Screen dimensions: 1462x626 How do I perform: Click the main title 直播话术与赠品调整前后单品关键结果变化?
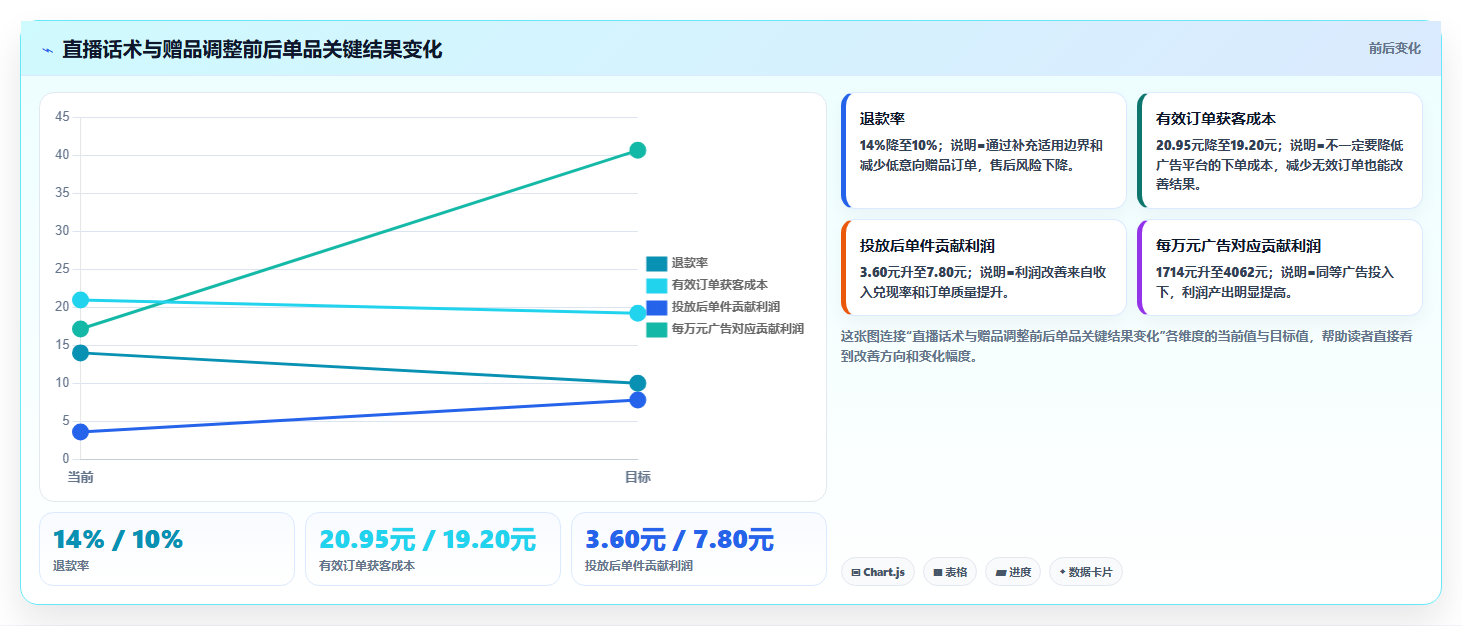click(252, 50)
